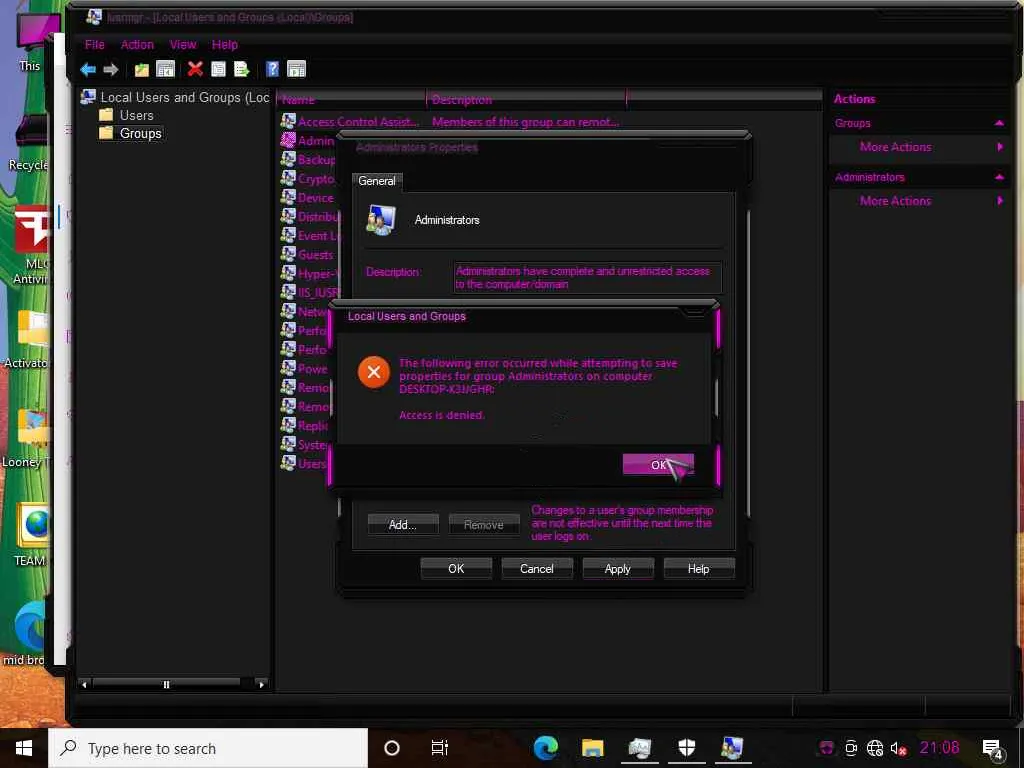Select Local Users and Groups root node
This screenshot has height=768, width=1024.
point(175,97)
